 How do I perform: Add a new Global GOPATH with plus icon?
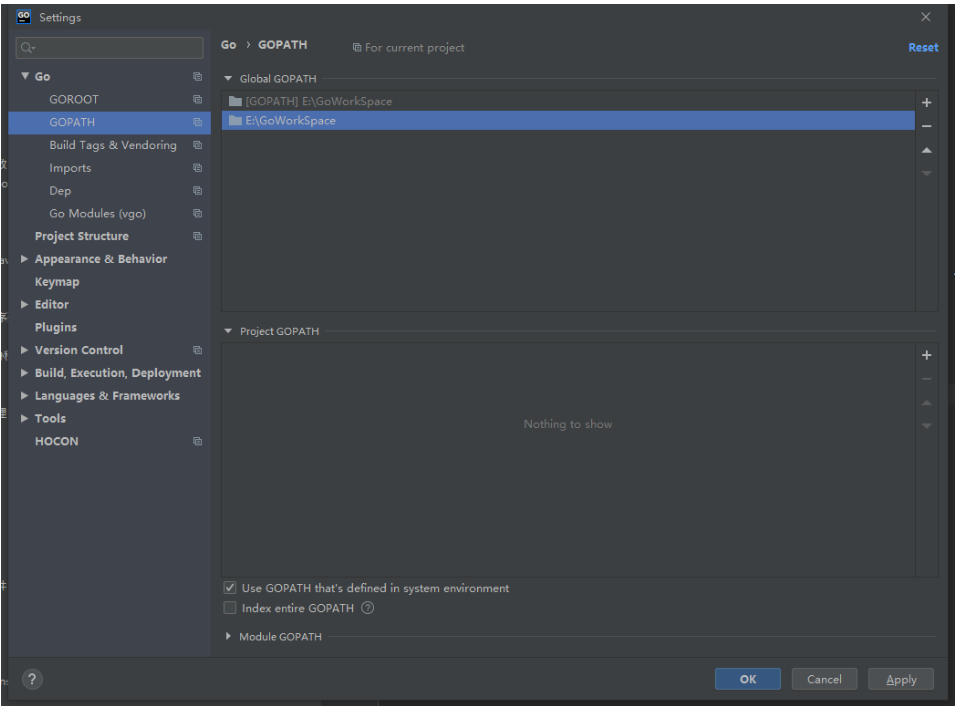click(927, 101)
